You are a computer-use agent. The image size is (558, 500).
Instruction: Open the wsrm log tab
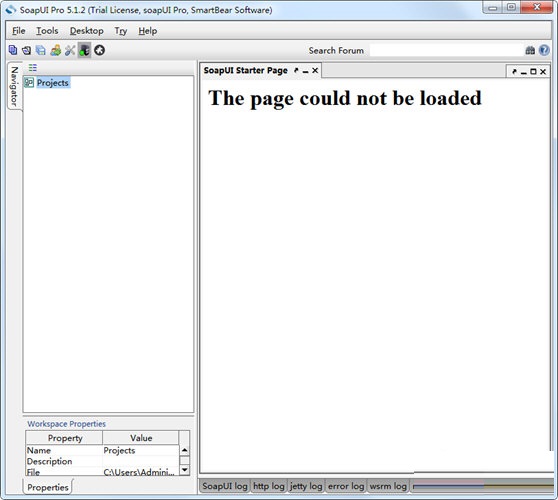388,486
